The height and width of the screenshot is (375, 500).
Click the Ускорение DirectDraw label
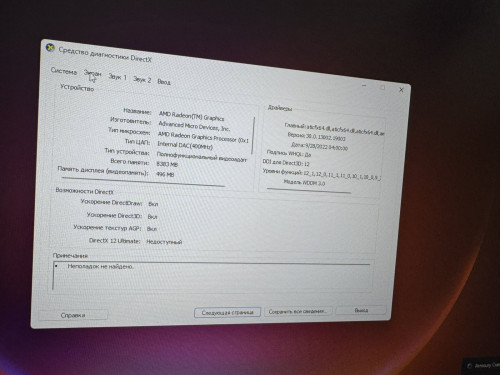tap(111, 202)
